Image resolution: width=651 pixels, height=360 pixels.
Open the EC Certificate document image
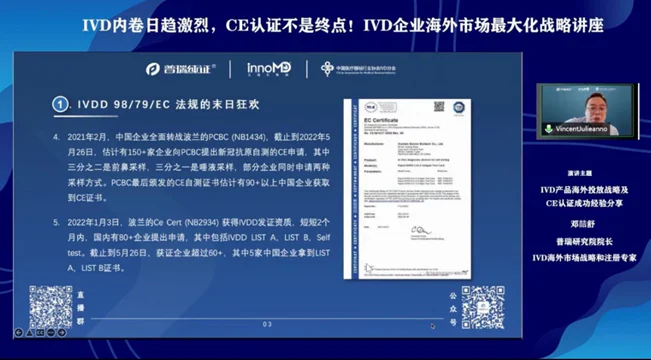pyautogui.click(x=407, y=189)
